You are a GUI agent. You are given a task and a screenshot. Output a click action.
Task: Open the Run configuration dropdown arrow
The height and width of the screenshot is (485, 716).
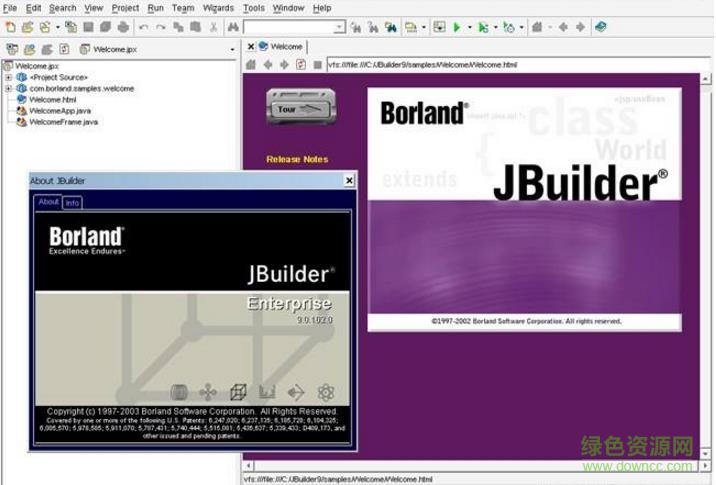[x=469, y=27]
